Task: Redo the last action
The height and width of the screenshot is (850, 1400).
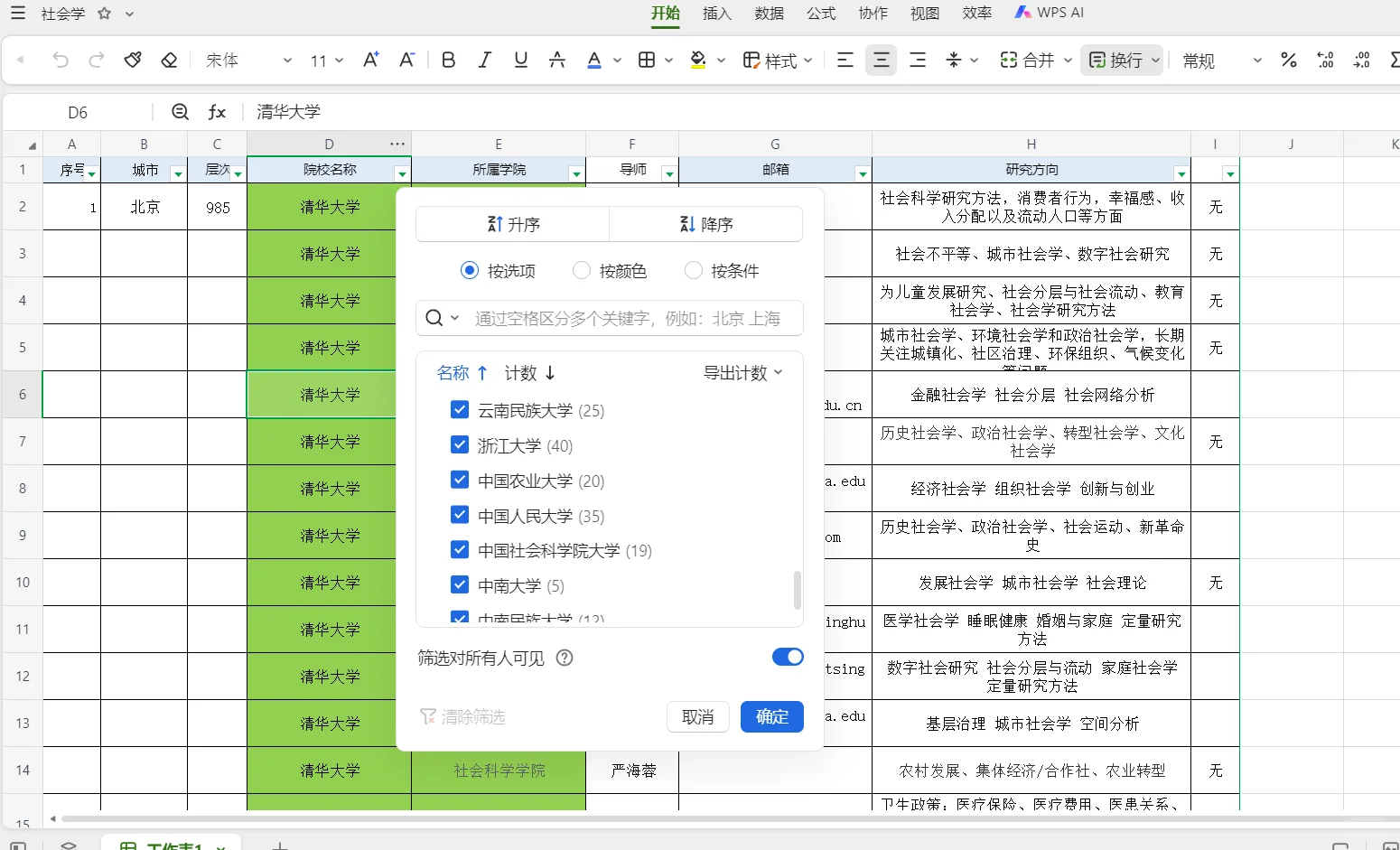Action: tap(97, 61)
